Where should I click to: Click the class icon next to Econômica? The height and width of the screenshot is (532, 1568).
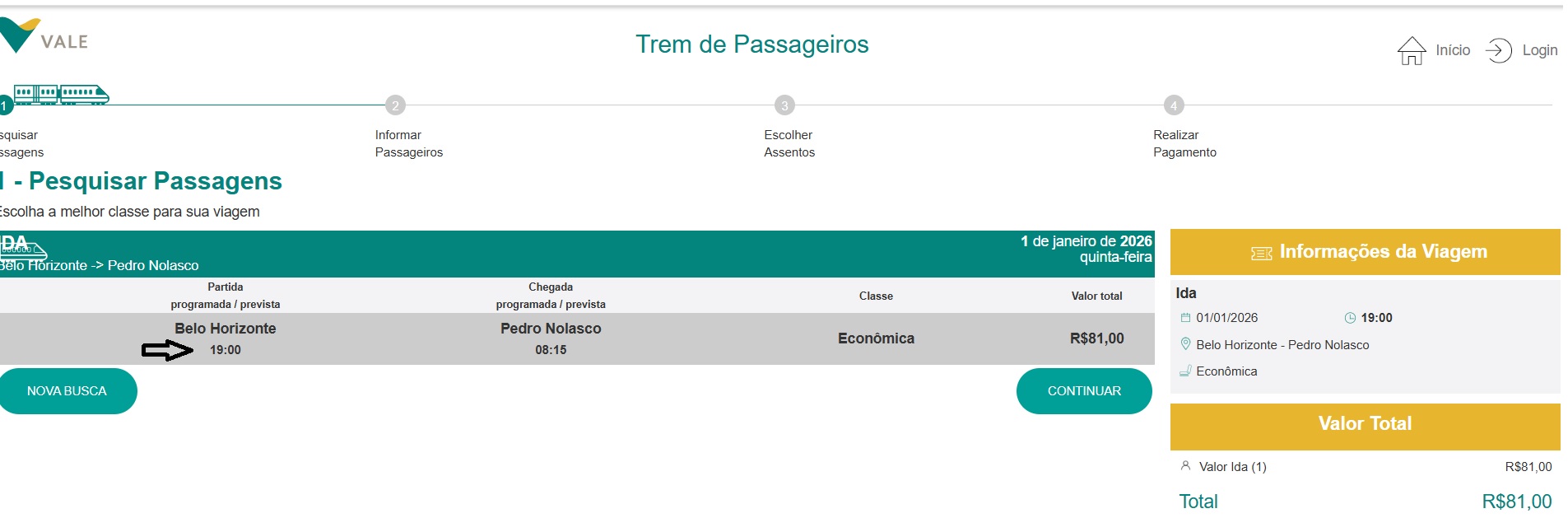pos(1185,371)
